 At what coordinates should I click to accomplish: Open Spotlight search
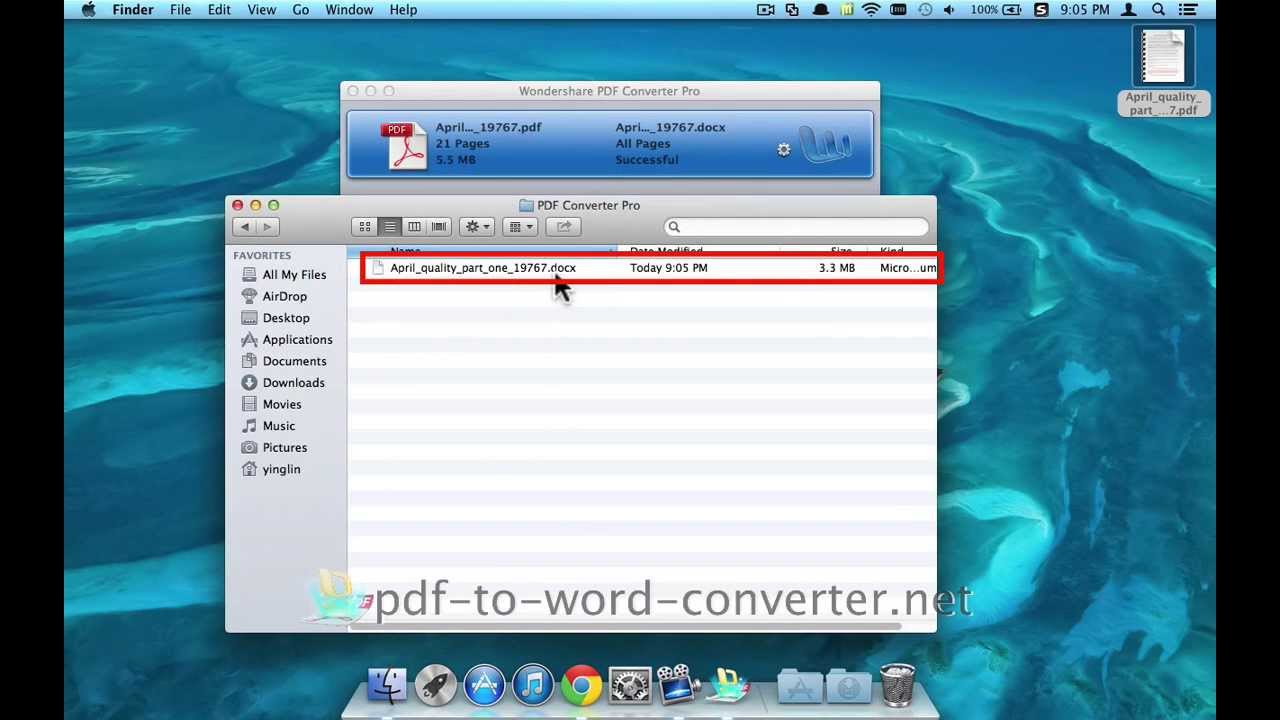pyautogui.click(x=1158, y=10)
